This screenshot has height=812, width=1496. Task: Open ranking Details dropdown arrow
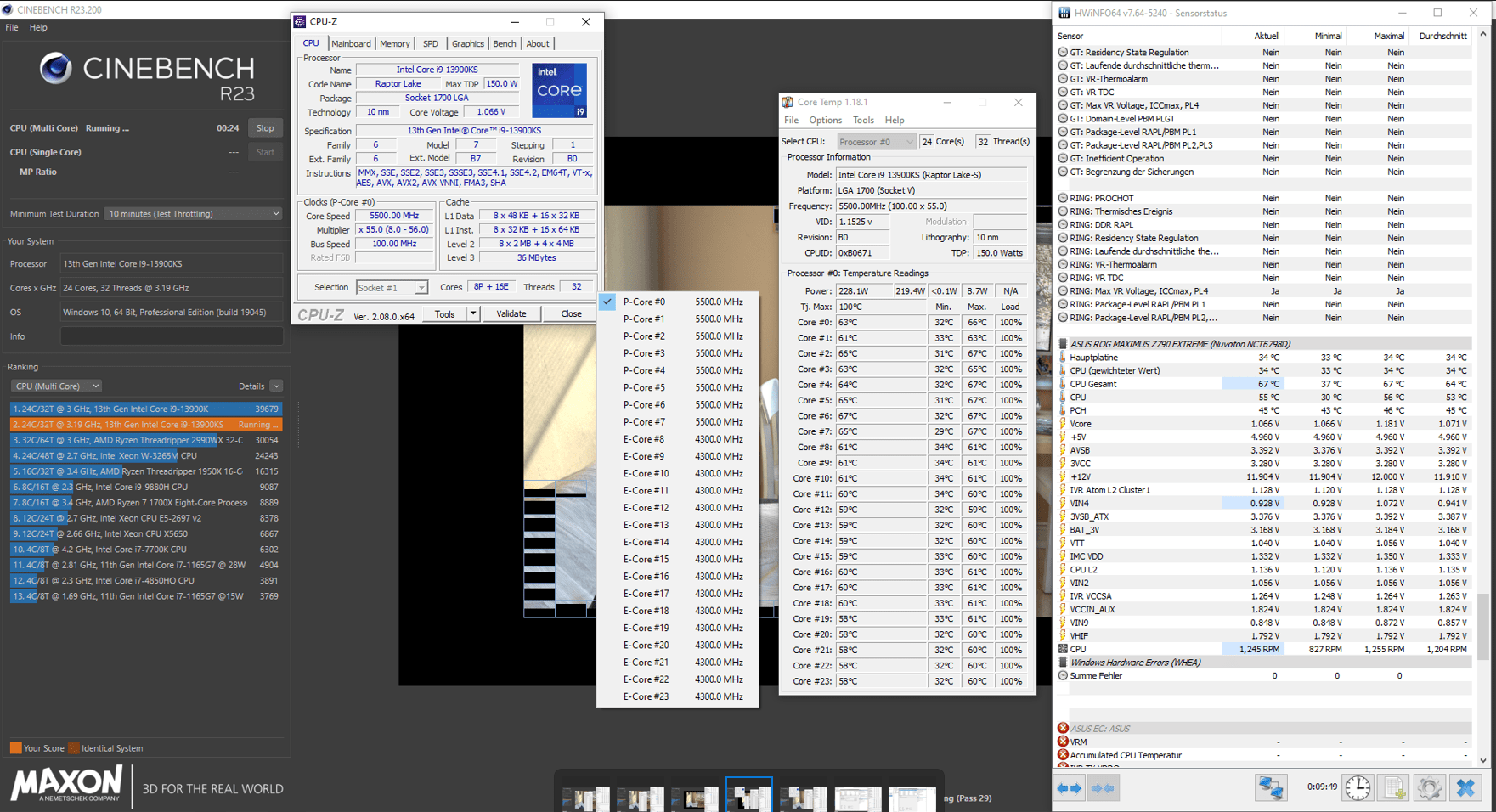pos(276,386)
